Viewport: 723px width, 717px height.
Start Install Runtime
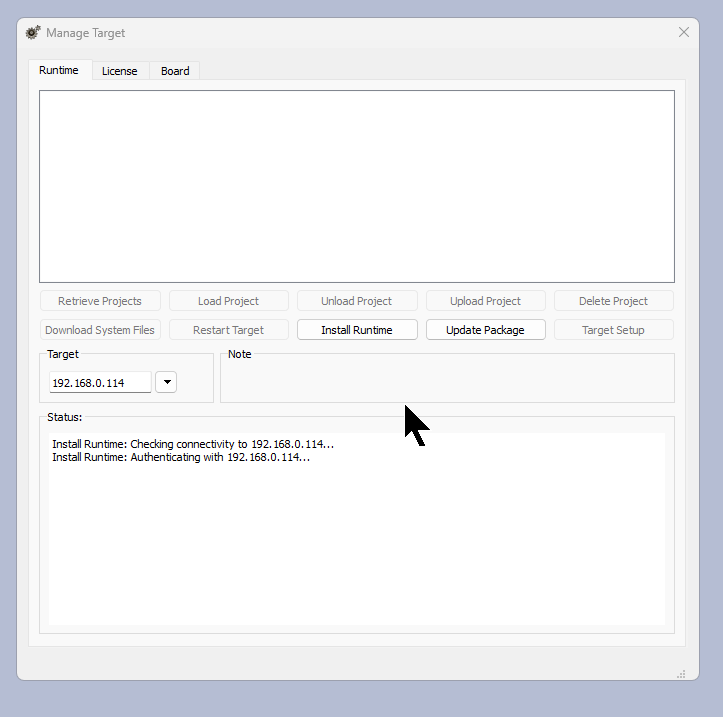356,330
